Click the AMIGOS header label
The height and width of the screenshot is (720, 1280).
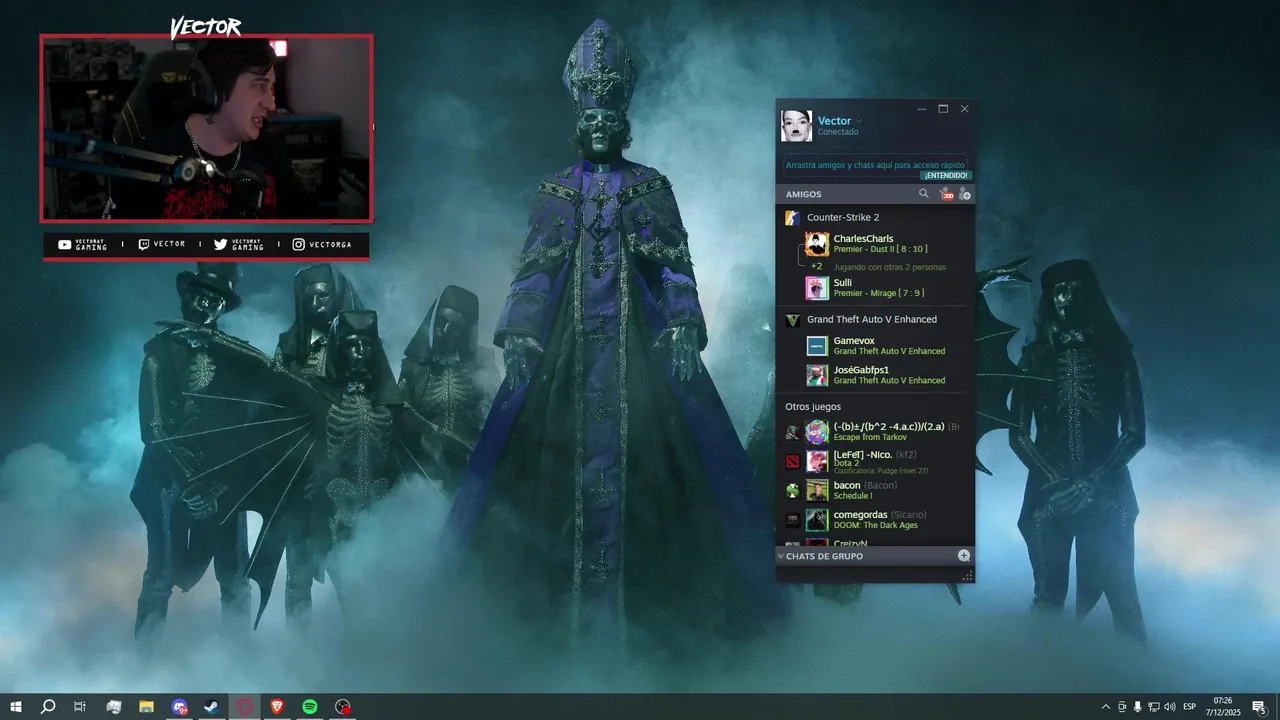tap(804, 194)
